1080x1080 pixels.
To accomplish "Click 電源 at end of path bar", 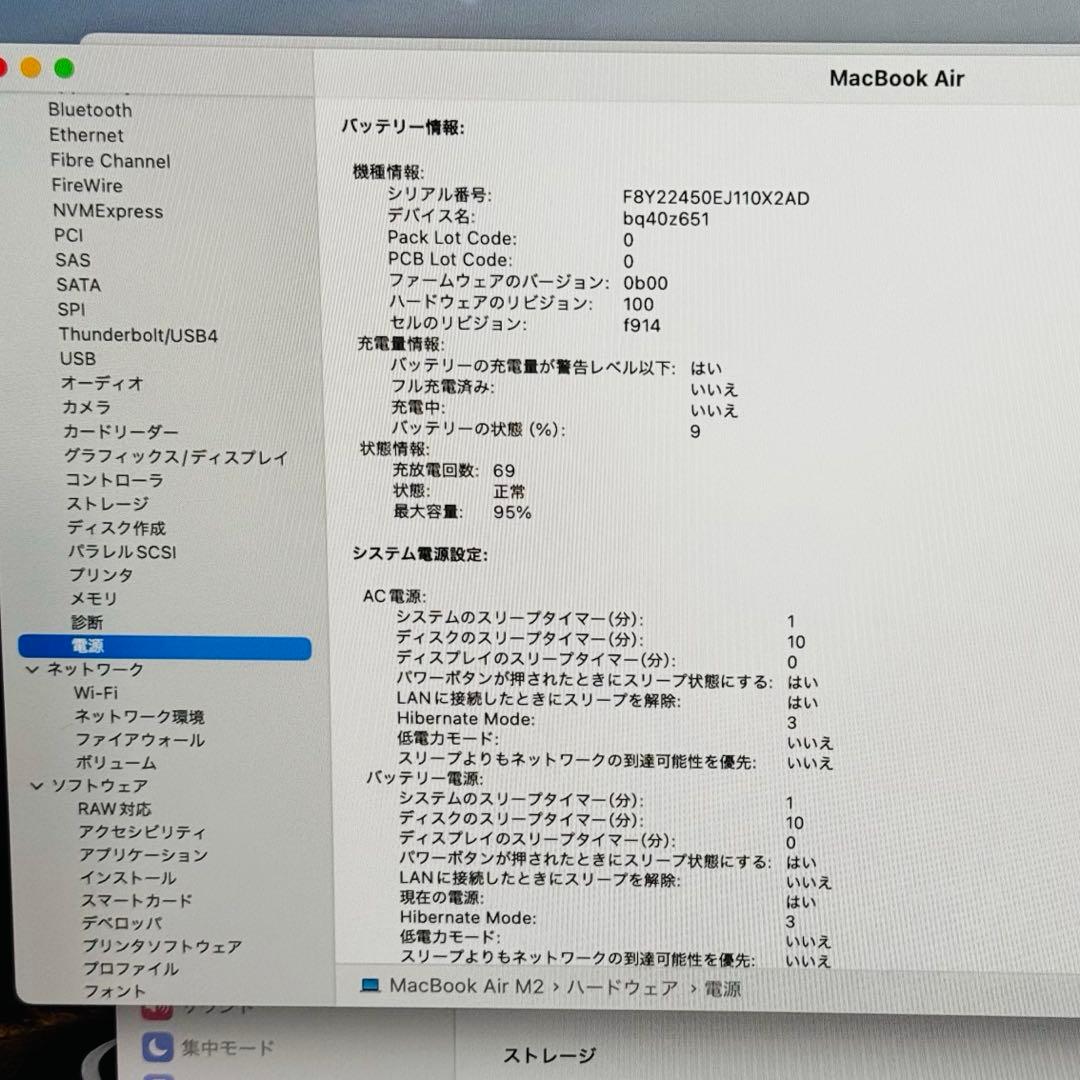I will tap(722, 989).
